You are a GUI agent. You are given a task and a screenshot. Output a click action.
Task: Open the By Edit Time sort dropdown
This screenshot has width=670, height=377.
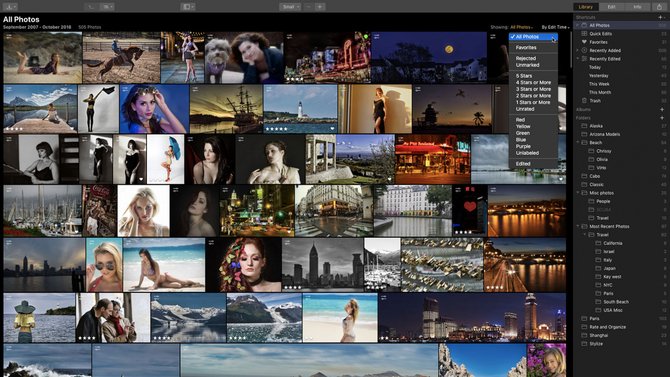tap(555, 27)
